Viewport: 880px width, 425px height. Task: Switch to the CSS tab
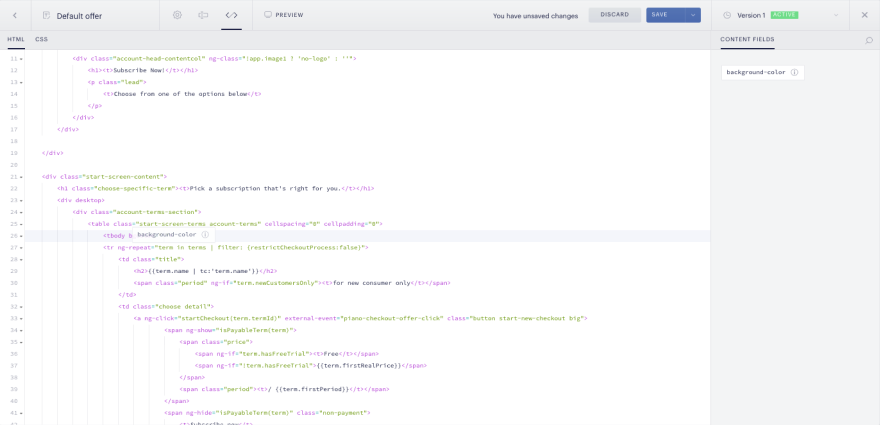click(42, 39)
